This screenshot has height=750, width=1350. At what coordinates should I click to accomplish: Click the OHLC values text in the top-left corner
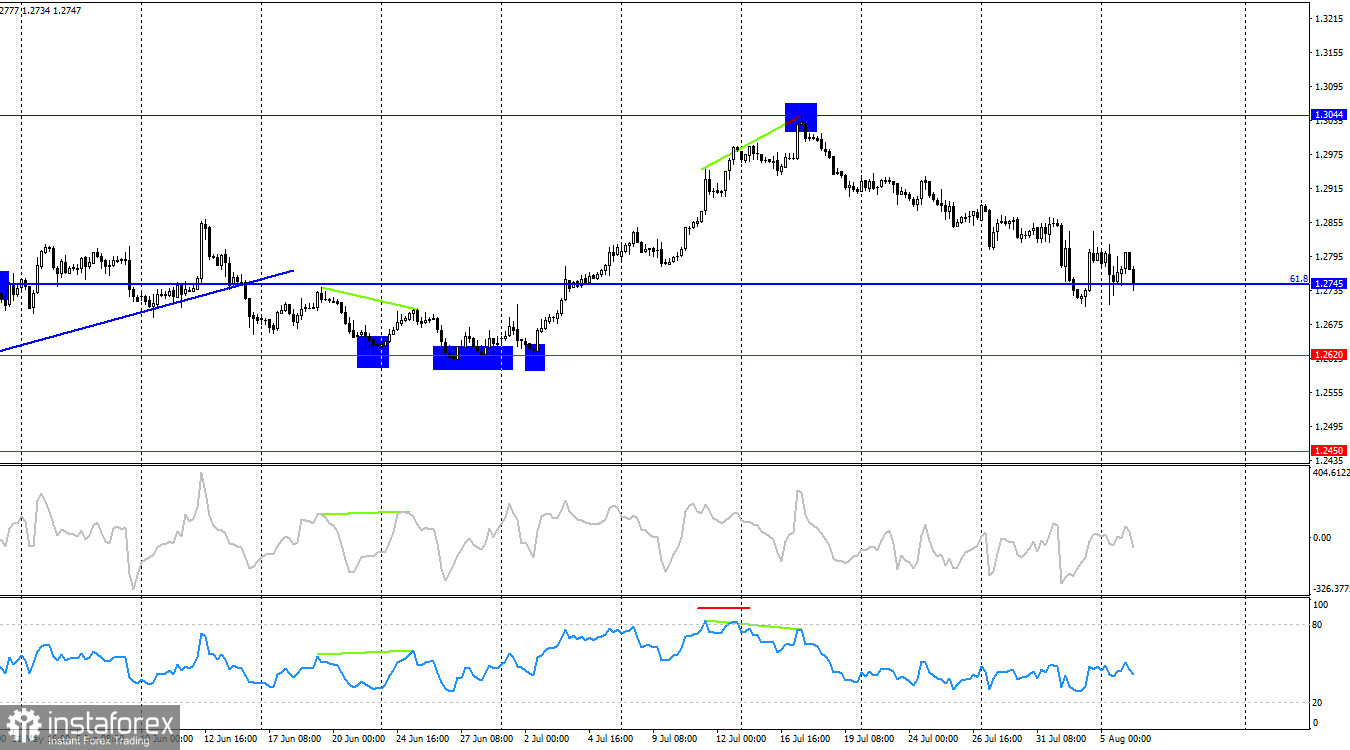click(x=41, y=9)
